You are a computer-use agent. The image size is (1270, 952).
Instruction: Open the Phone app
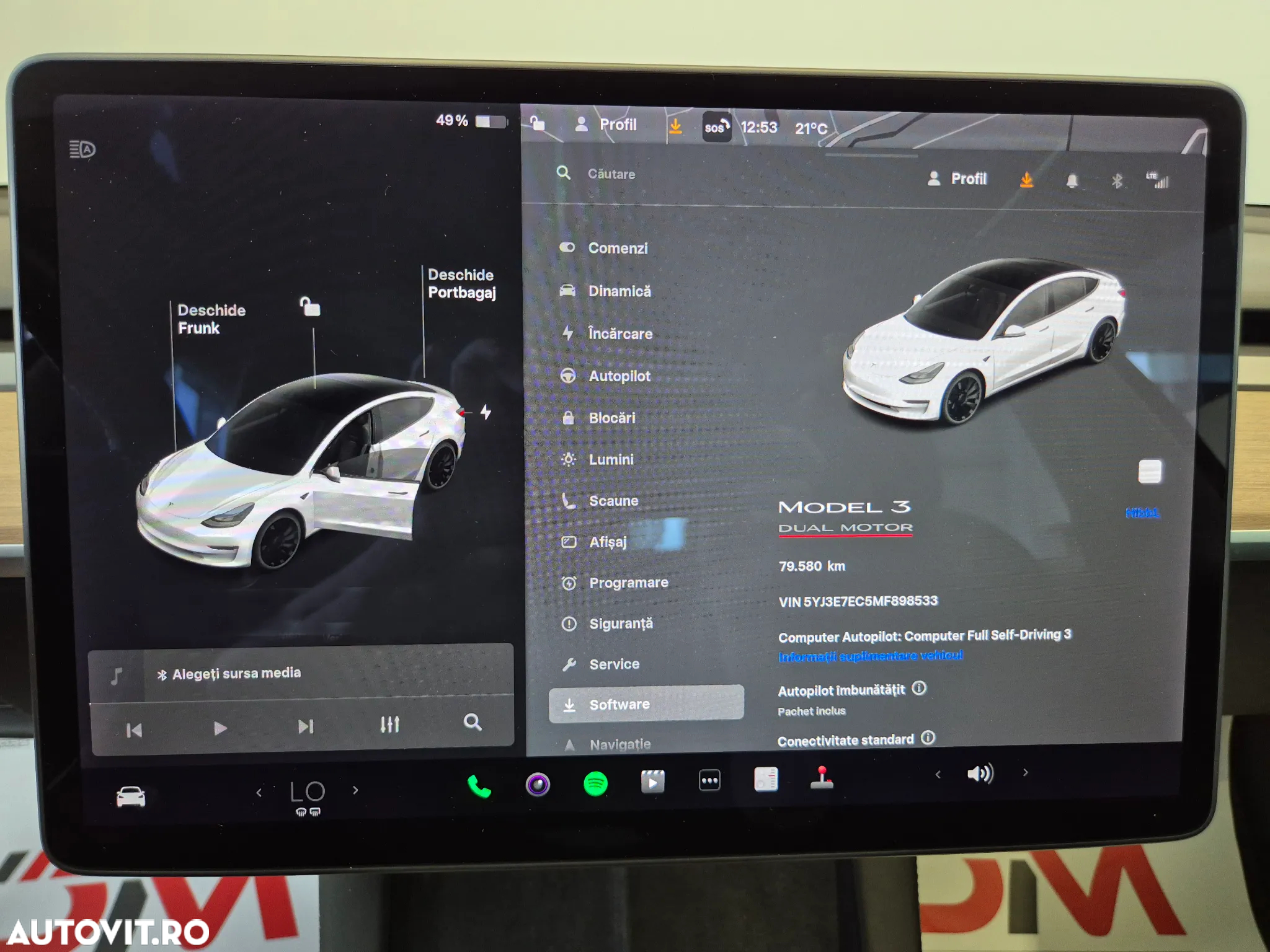click(x=479, y=787)
